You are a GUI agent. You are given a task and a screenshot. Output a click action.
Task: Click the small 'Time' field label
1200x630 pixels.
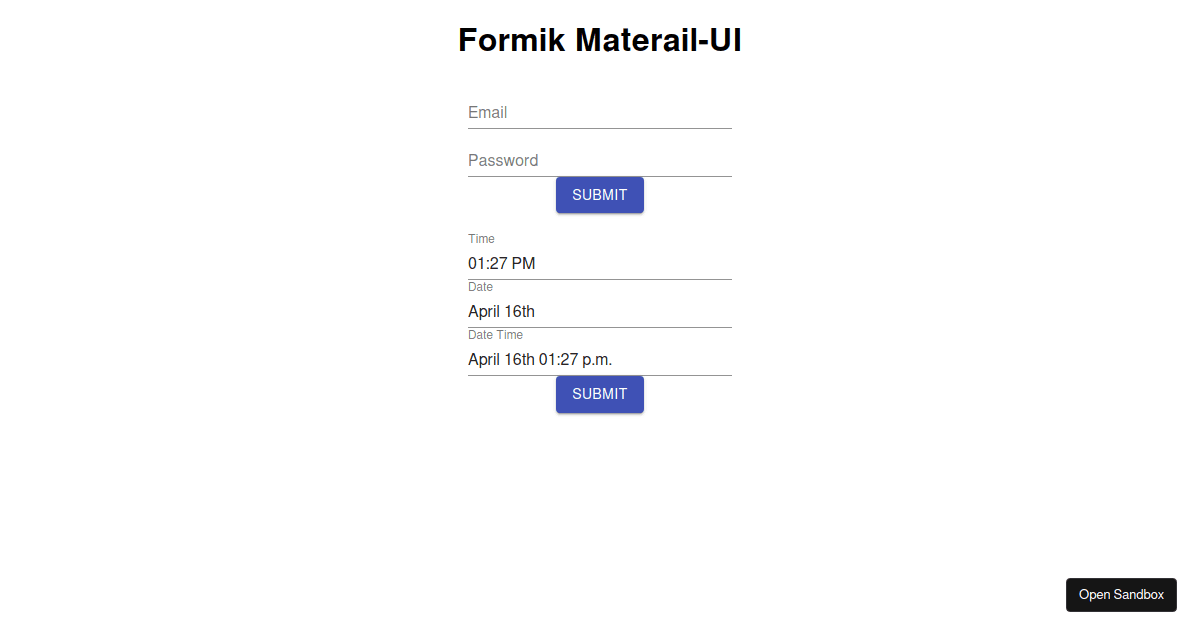click(x=481, y=239)
